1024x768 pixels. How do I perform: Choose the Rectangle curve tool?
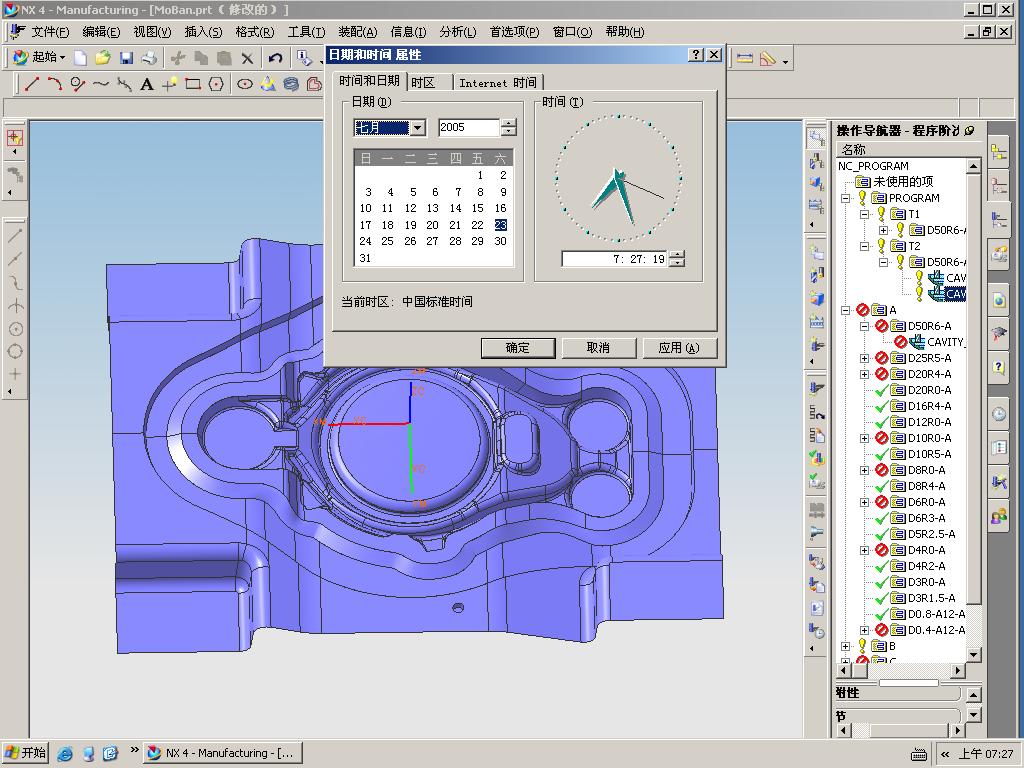(193, 85)
